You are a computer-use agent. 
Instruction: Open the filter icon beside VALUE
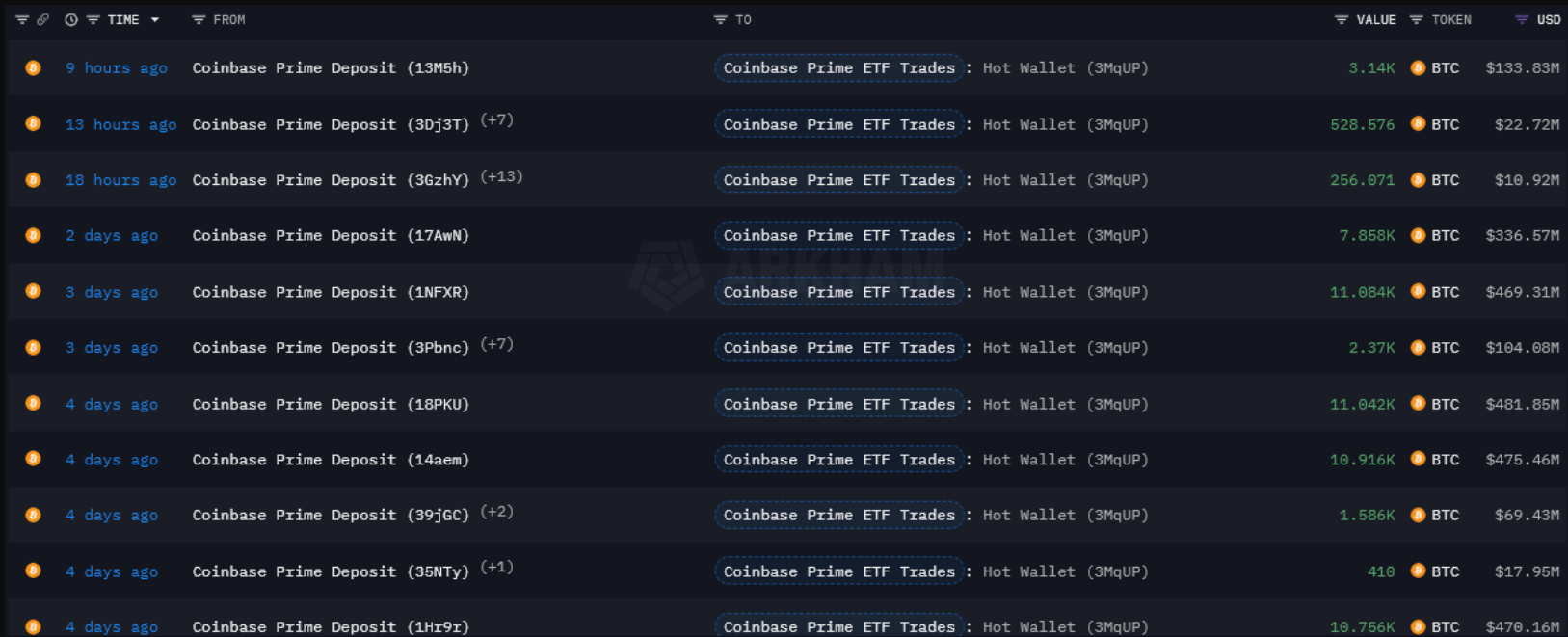pyautogui.click(x=1342, y=19)
